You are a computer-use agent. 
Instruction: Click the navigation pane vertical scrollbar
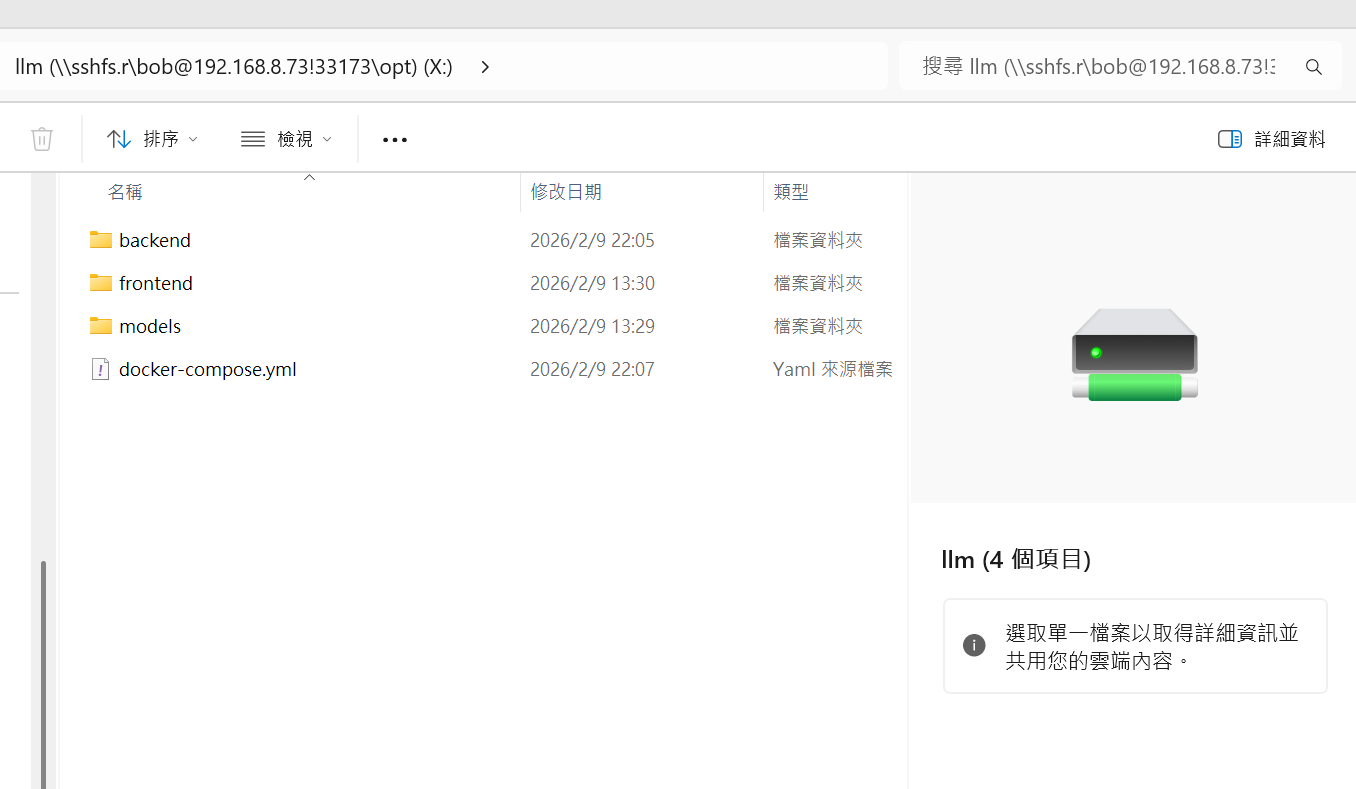42,670
